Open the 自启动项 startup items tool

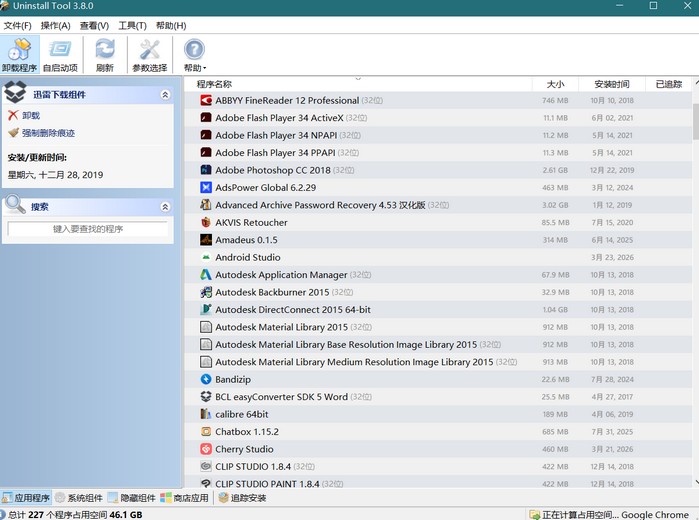coord(60,55)
